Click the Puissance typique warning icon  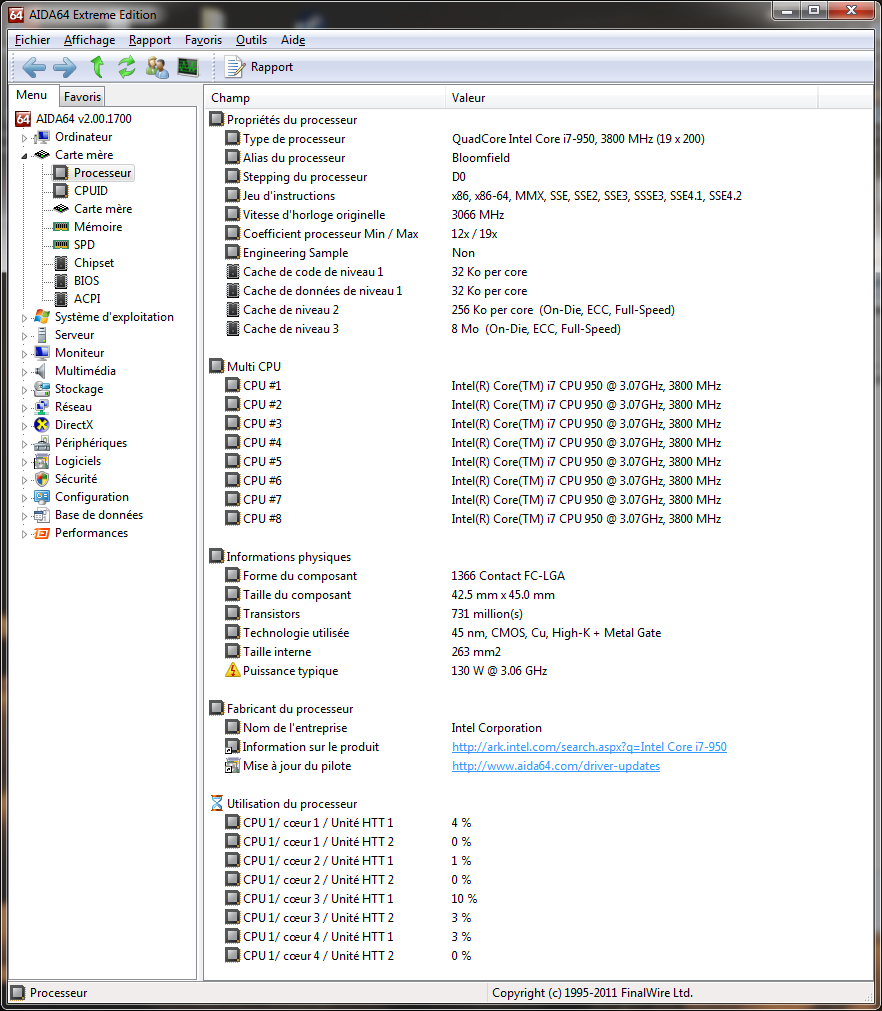click(x=233, y=671)
